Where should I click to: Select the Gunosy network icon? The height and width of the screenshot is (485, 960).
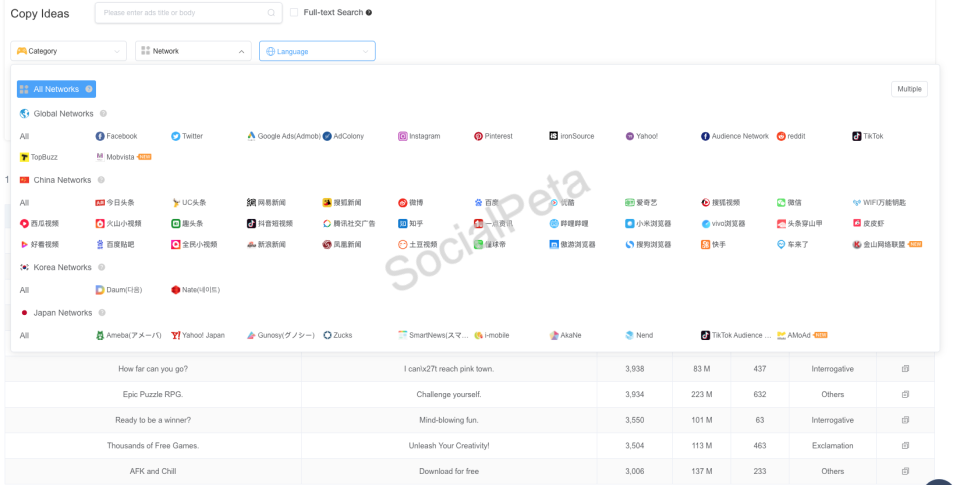(x=251, y=335)
